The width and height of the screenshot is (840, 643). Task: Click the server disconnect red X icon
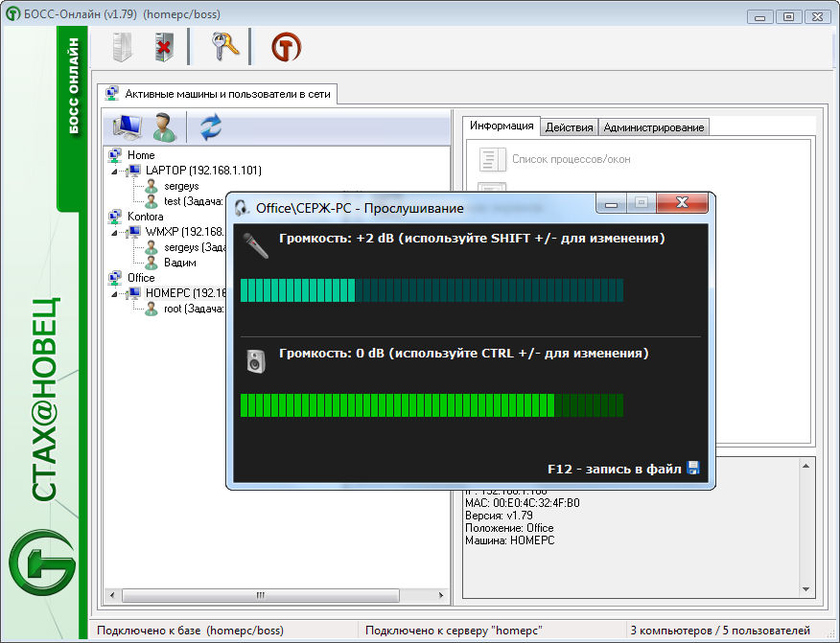click(164, 46)
